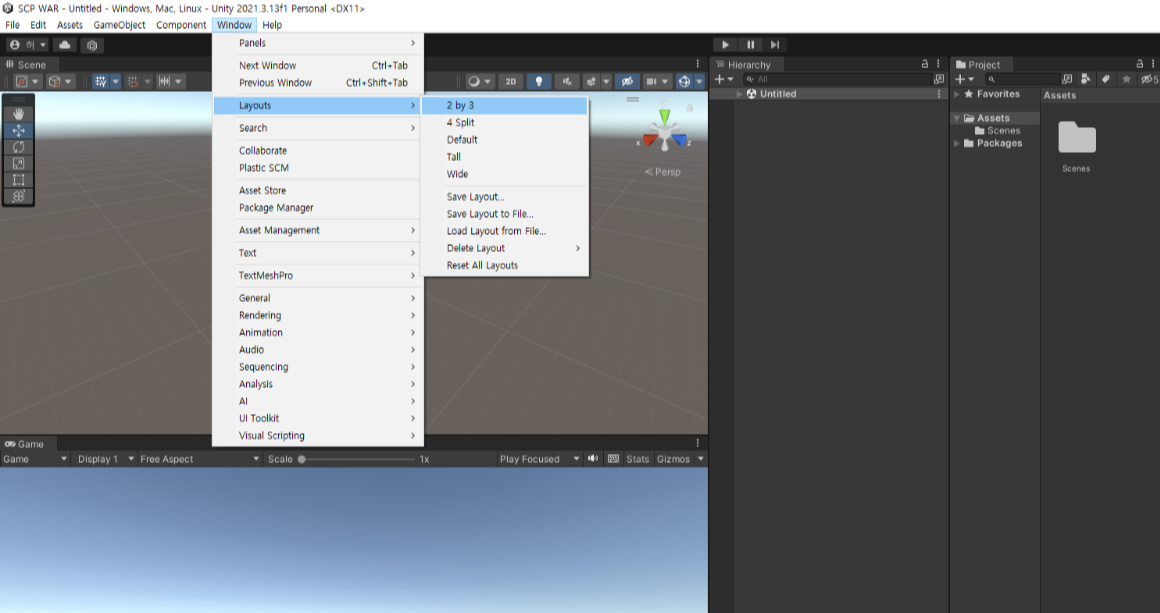Open the Unity Version Control icon
Image resolution: width=1160 pixels, height=613 pixels.
click(x=92, y=45)
